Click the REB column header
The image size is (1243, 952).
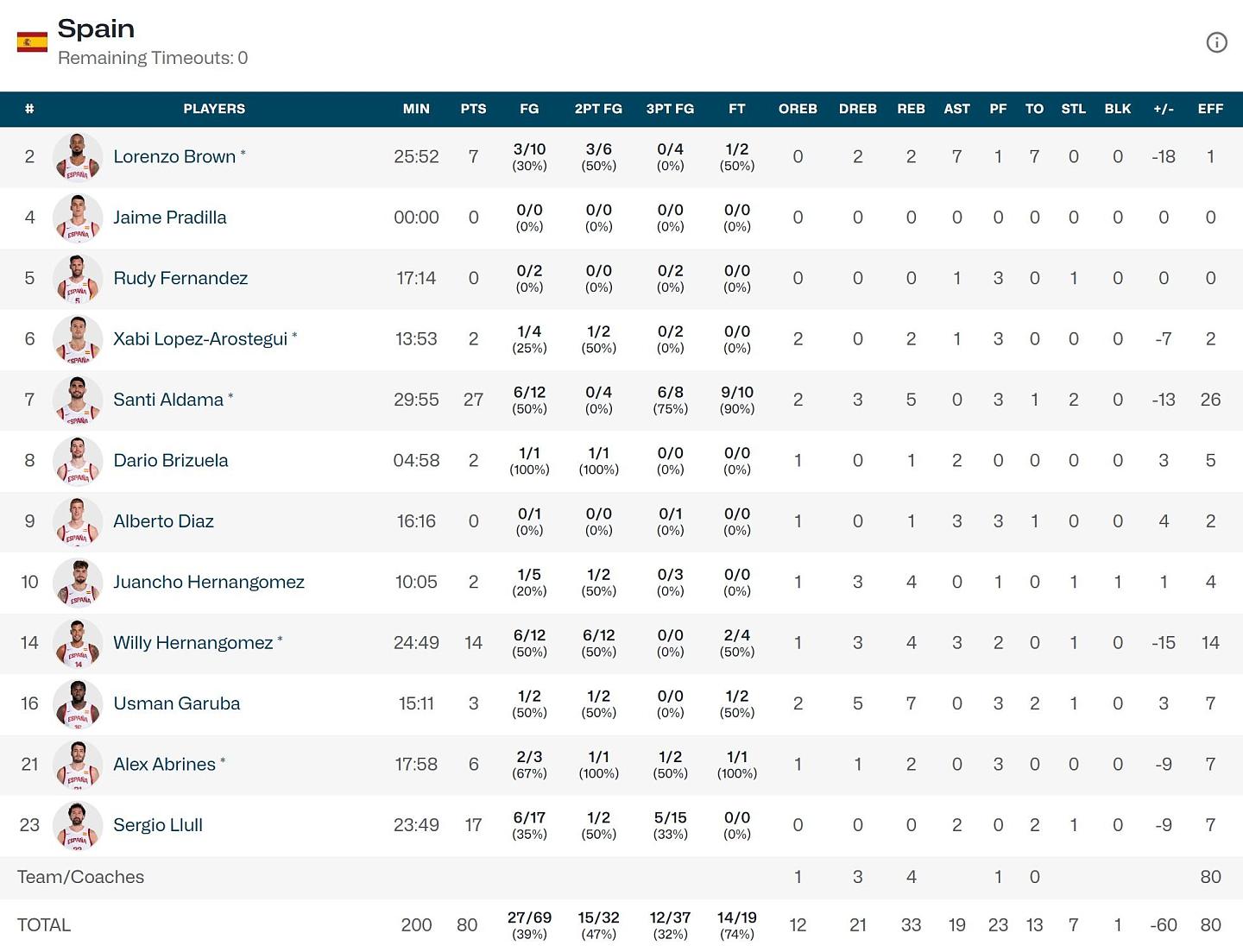point(911,109)
